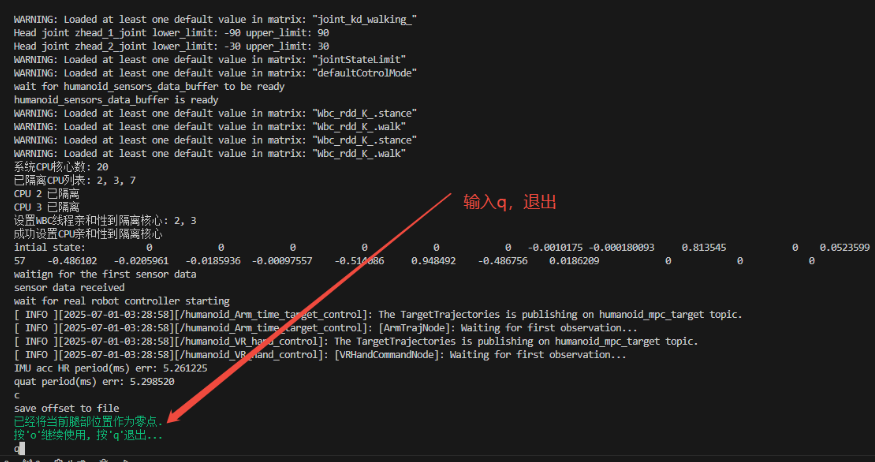The height and width of the screenshot is (462, 875).
Task: Click the 'Head joint zhead_1_joint' limit line
Action: [x=165, y=33]
